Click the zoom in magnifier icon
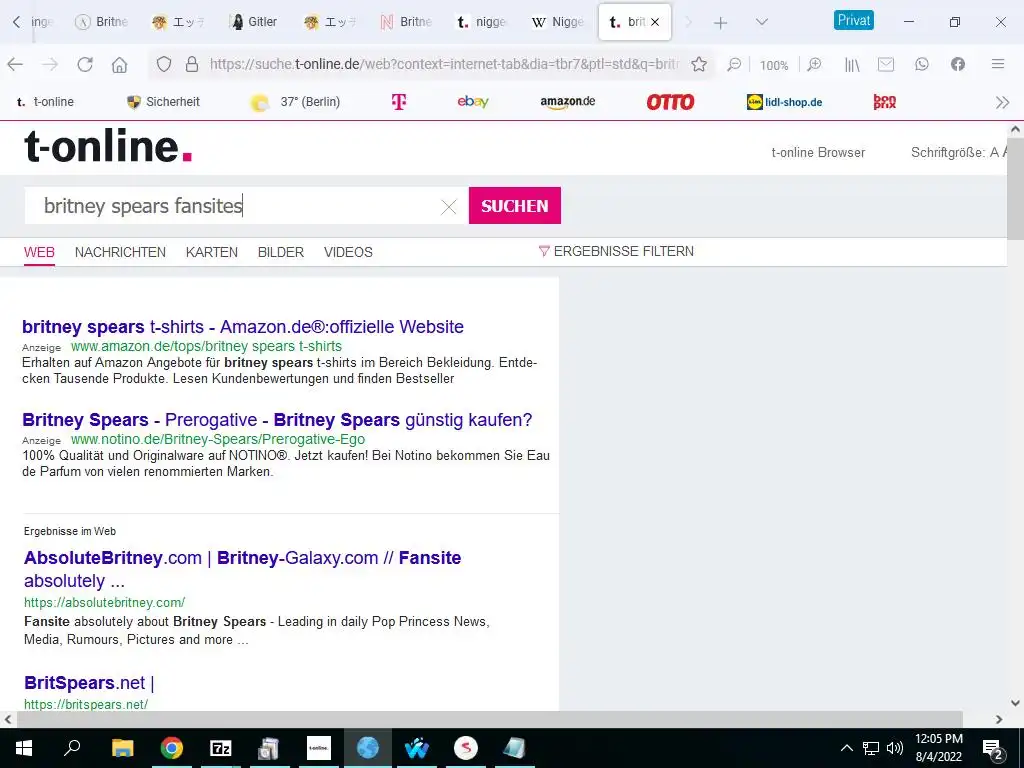This screenshot has width=1024, height=768. coord(814,64)
